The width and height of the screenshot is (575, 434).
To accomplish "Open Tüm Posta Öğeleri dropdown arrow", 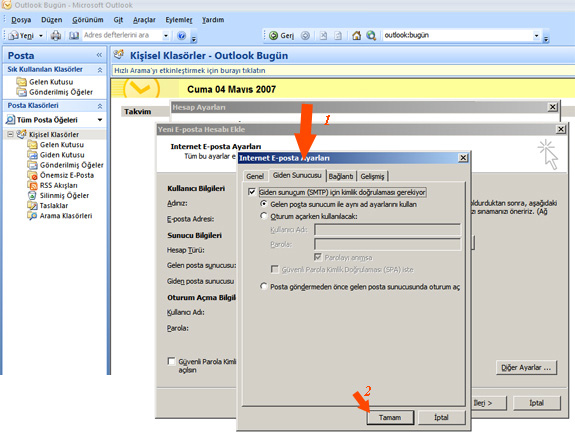I will point(100,120).
